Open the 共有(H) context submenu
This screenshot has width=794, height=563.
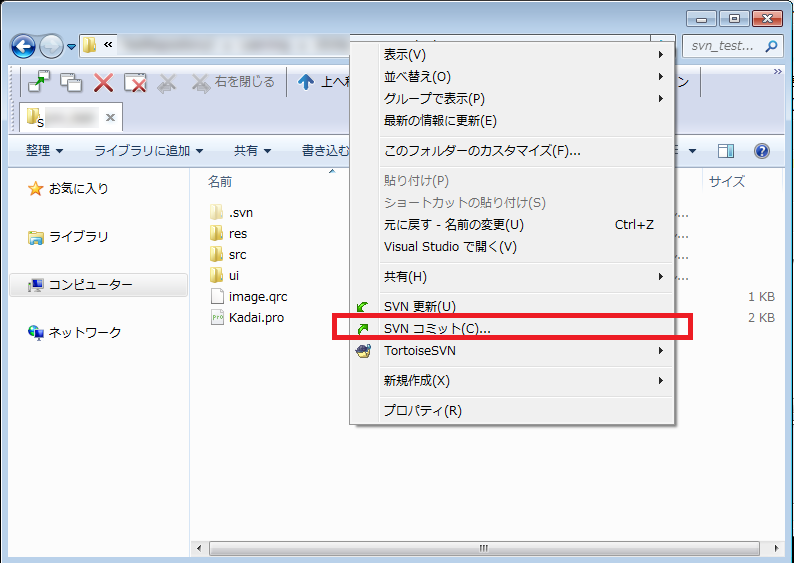512,276
